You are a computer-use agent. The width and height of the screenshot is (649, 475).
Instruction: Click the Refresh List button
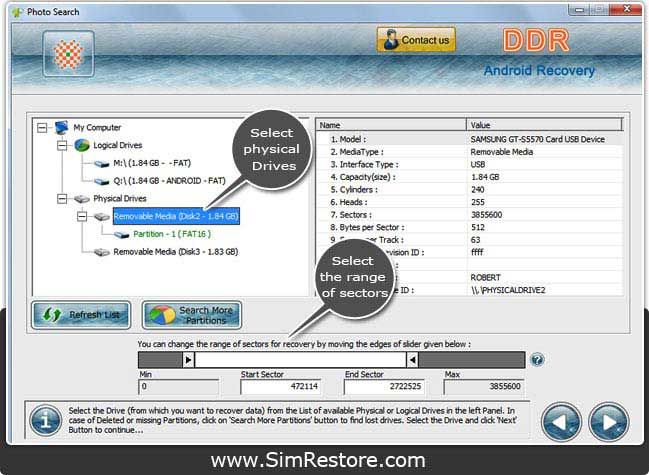point(81,315)
